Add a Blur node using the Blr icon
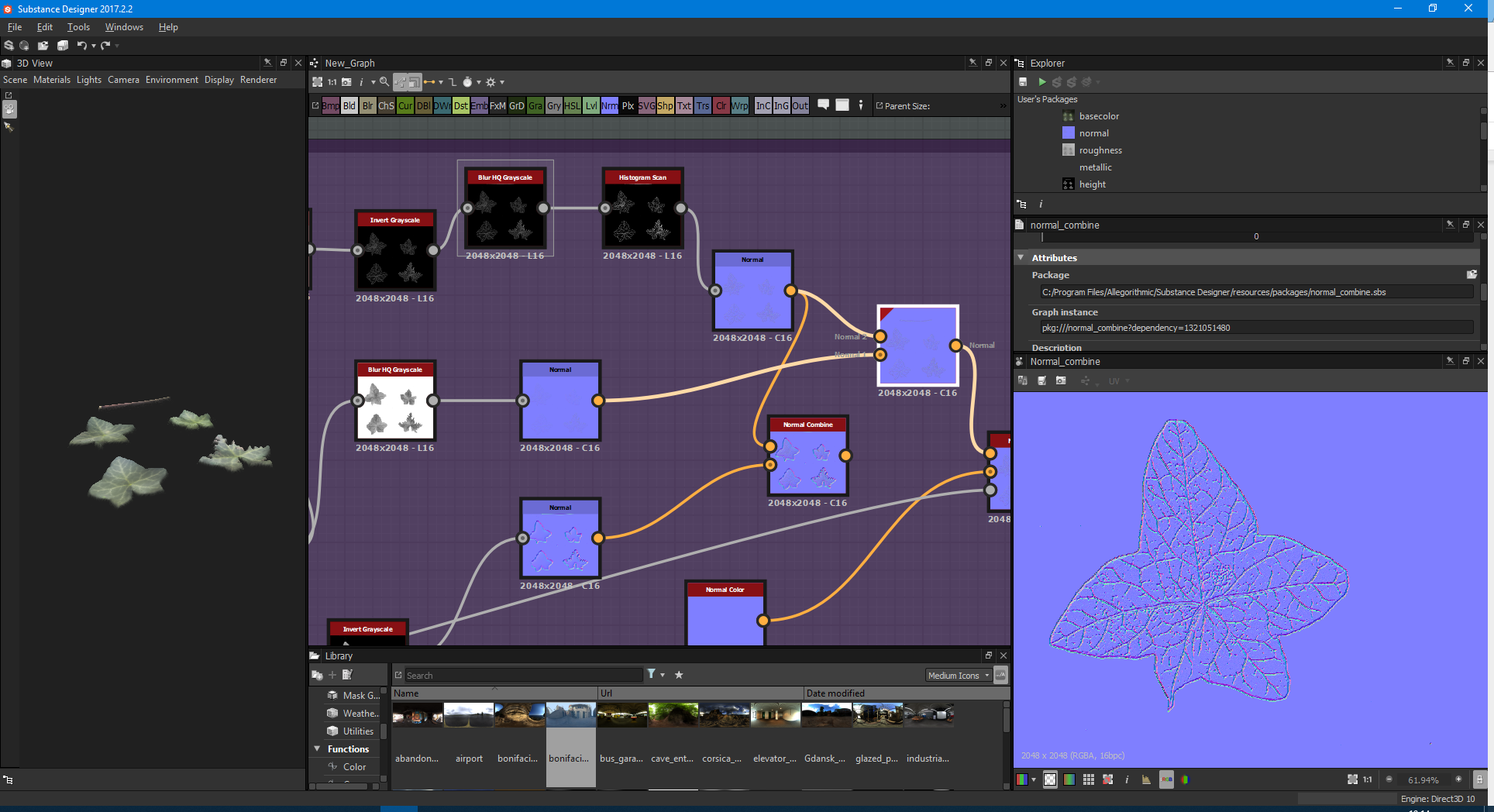 click(368, 105)
